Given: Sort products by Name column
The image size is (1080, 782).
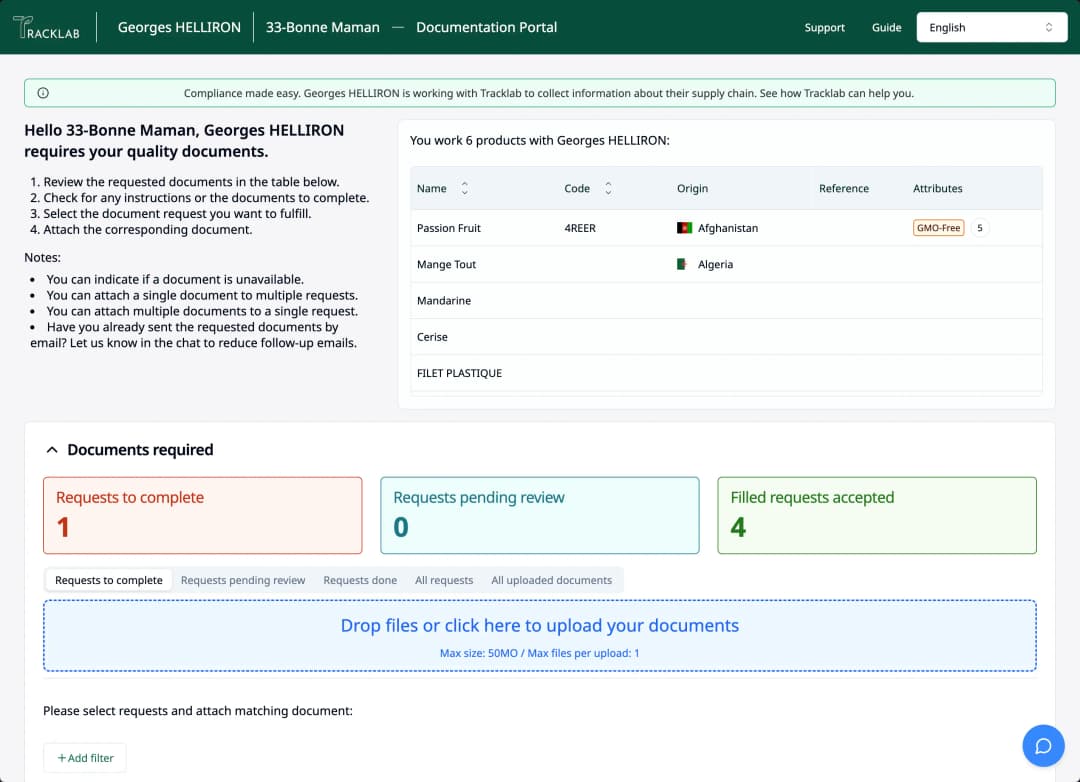Looking at the screenshot, I should tap(464, 188).
